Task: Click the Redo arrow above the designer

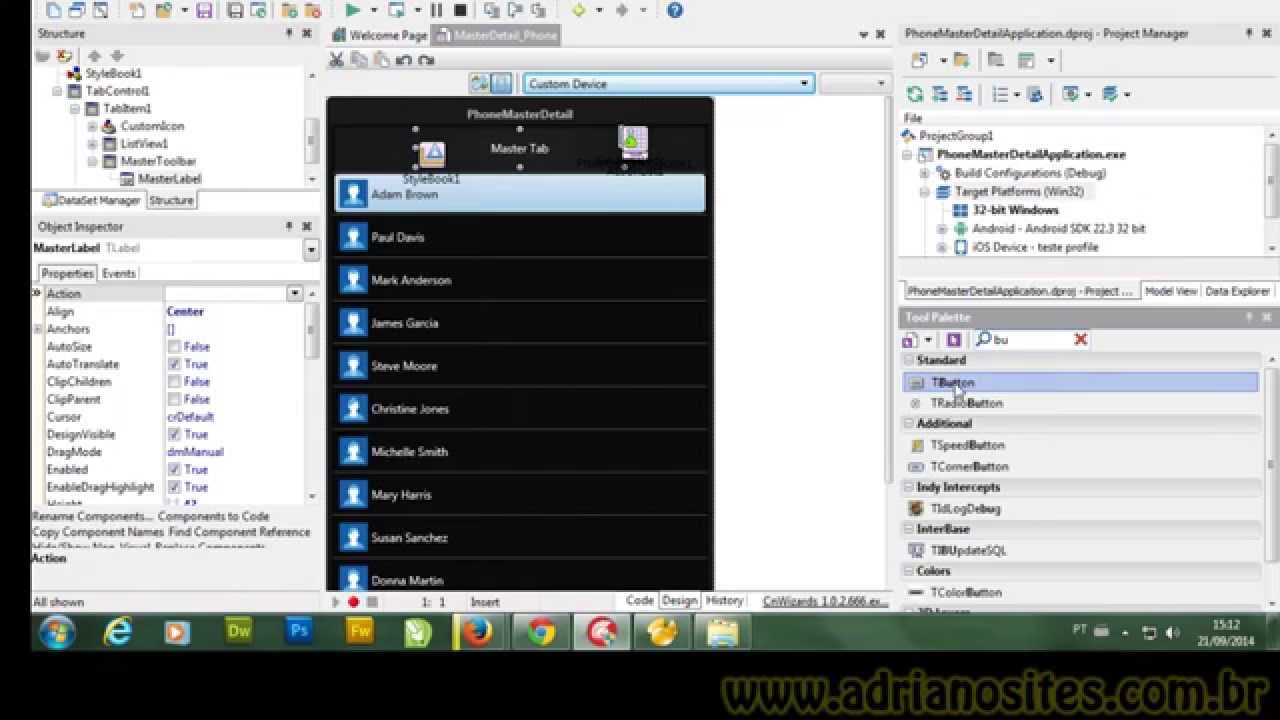Action: click(x=426, y=60)
